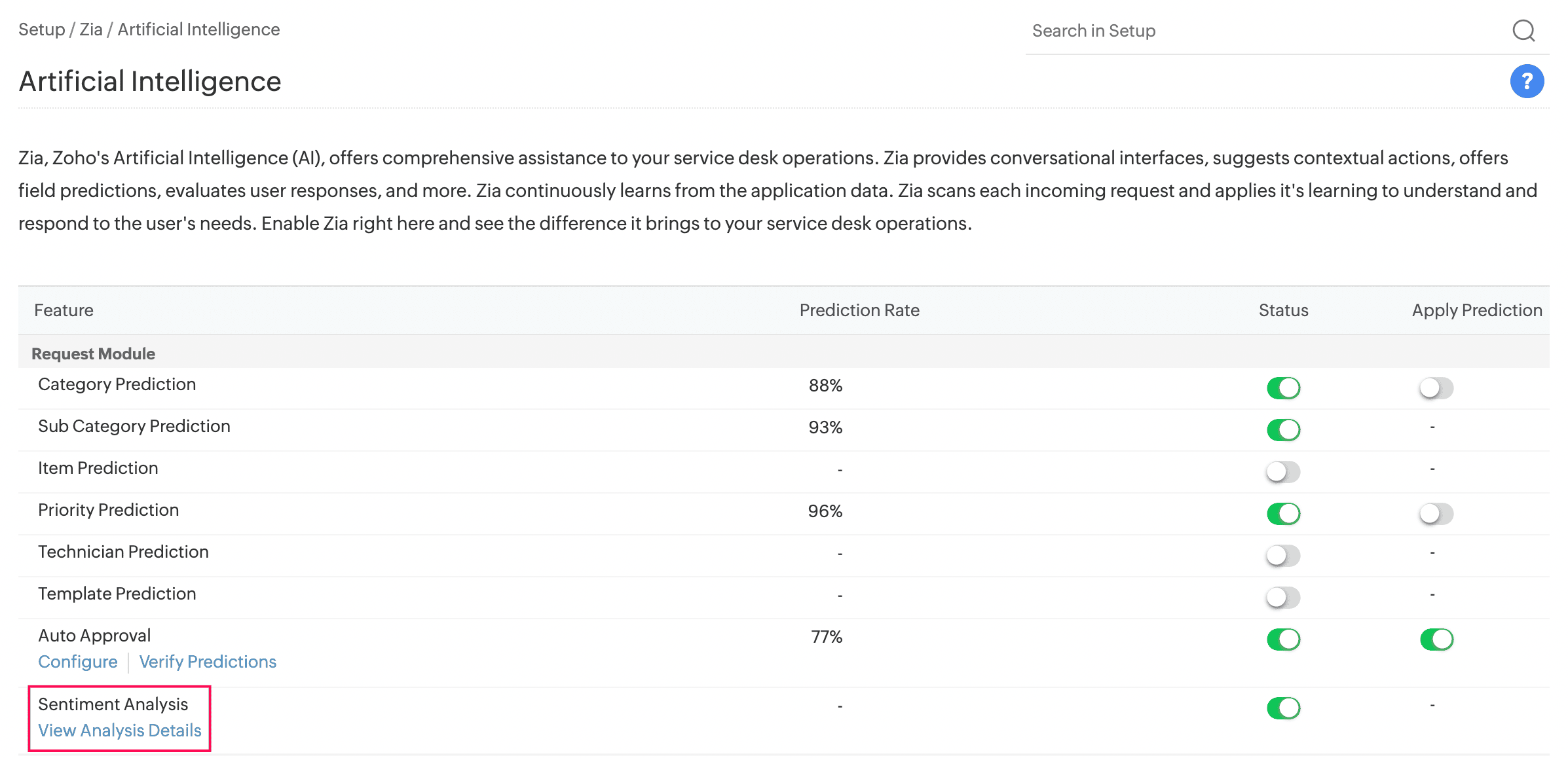Enable Apply Prediction for Category Prediction
The image size is (1568, 758).
point(1436,388)
